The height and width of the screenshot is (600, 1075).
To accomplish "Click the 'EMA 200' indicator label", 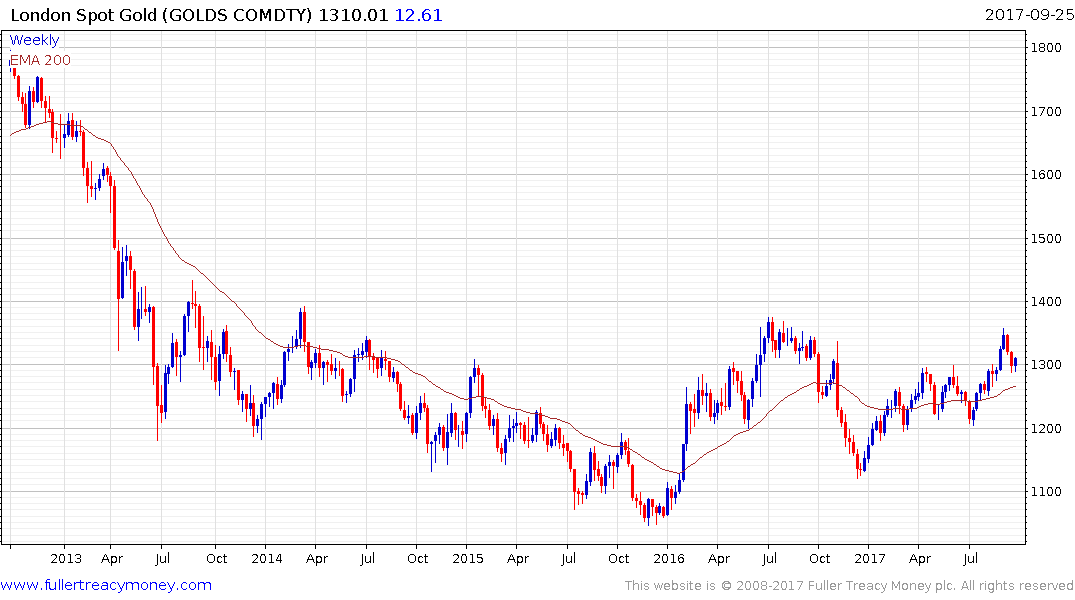I will point(40,60).
